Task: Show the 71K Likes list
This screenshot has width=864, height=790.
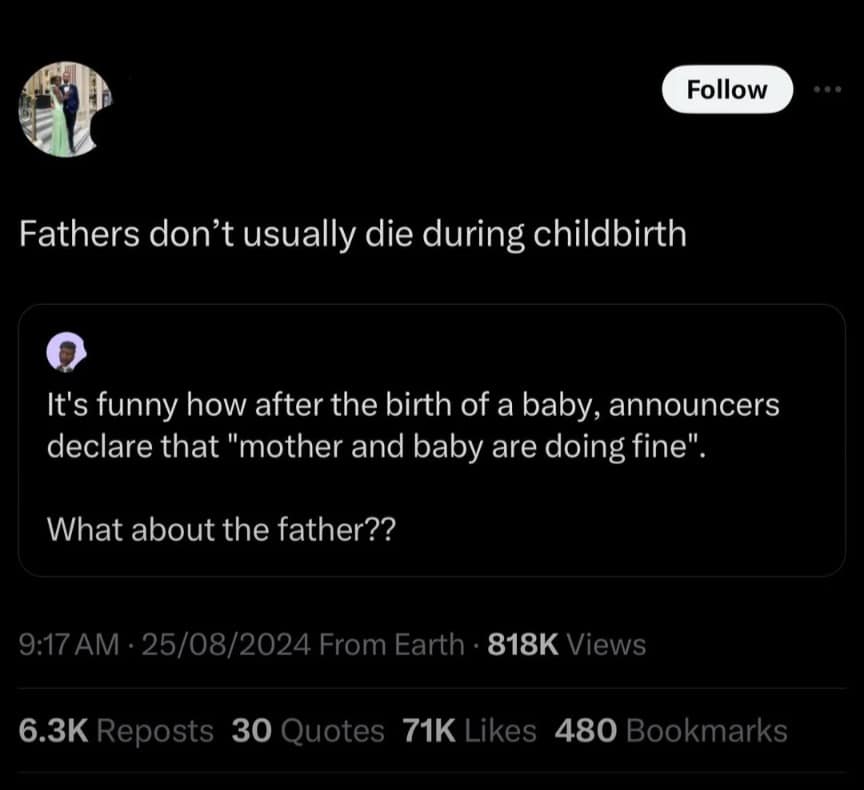Action: pos(468,730)
